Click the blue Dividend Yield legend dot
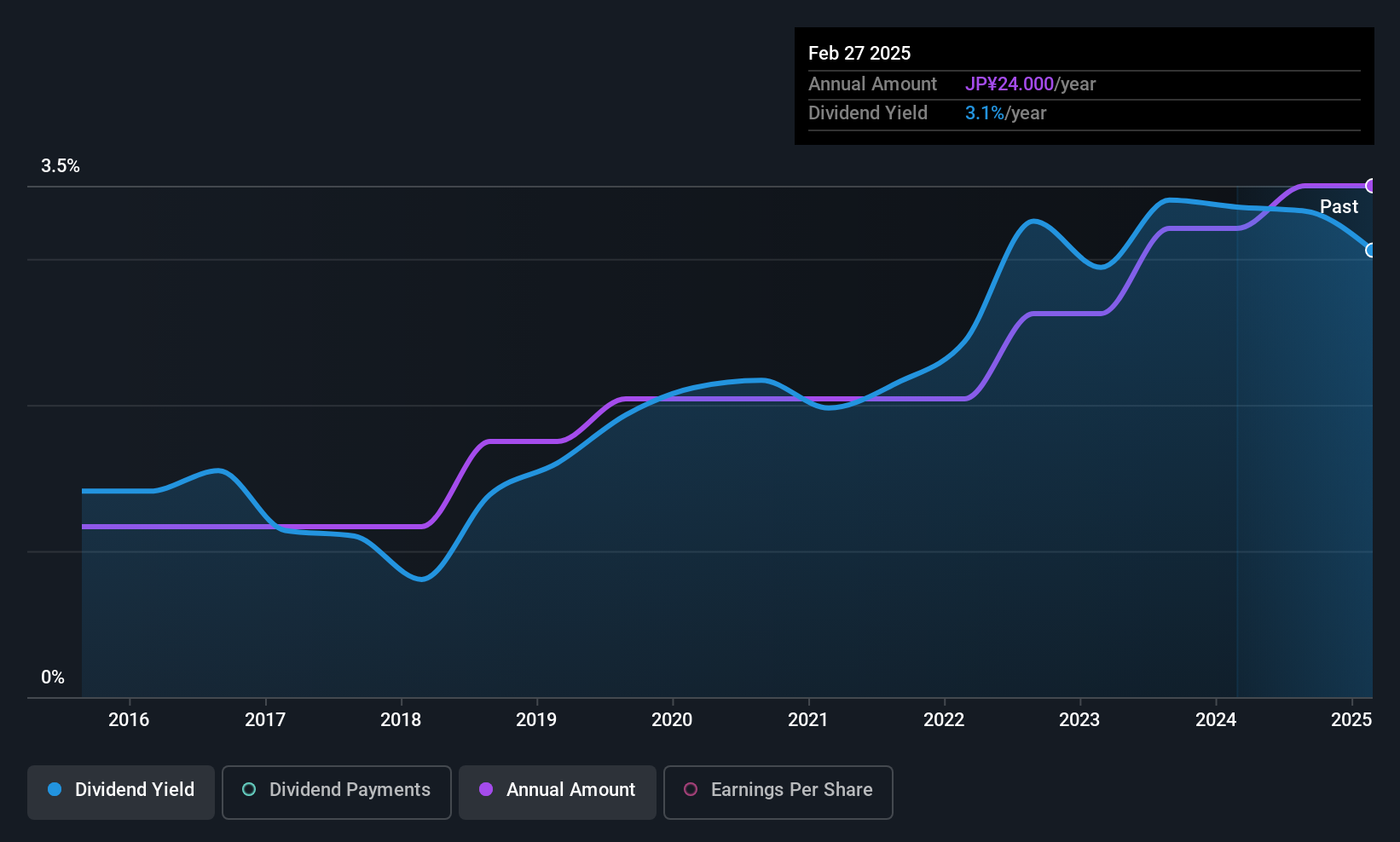The image size is (1400, 842). [x=55, y=789]
